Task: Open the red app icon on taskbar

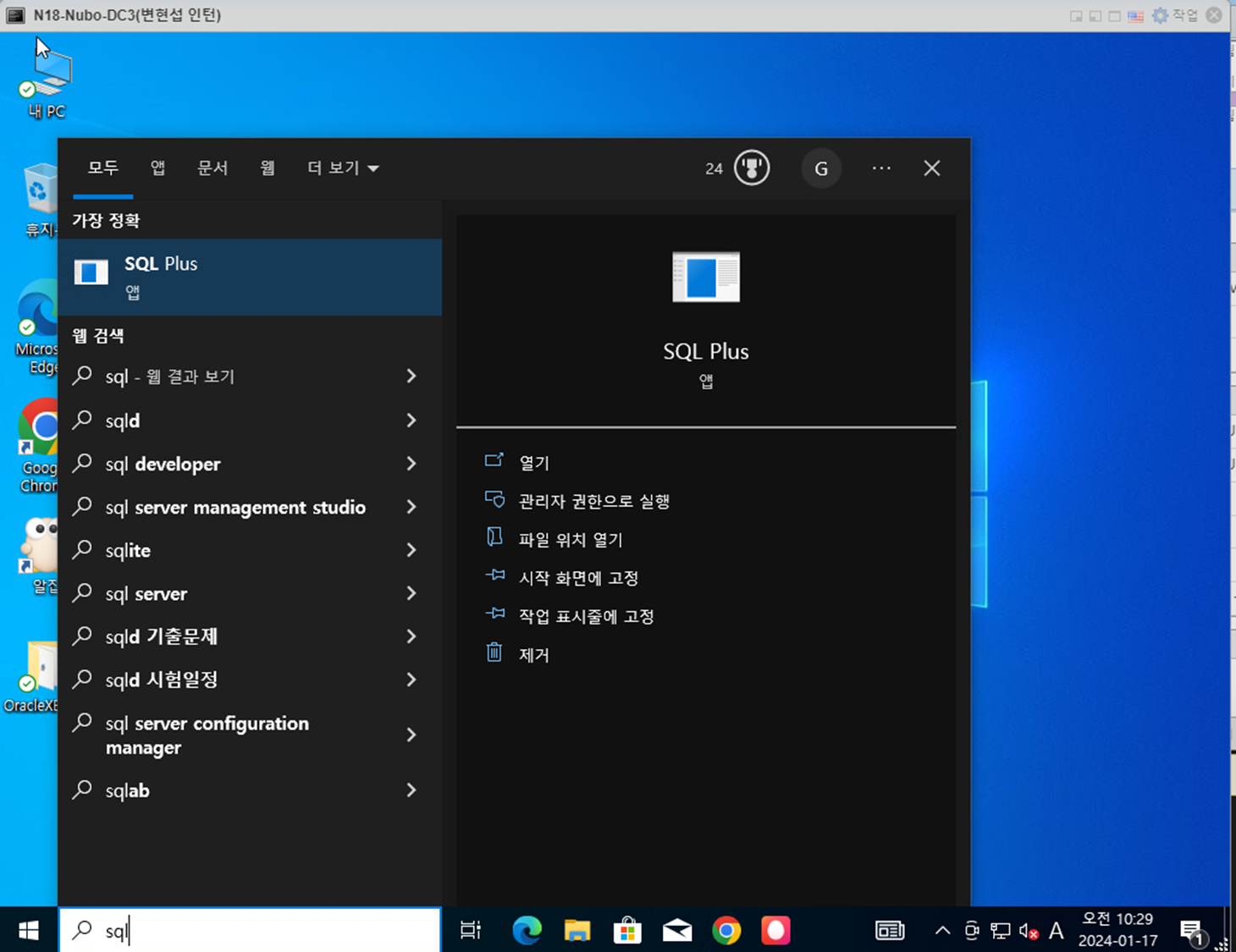Action: (x=775, y=931)
